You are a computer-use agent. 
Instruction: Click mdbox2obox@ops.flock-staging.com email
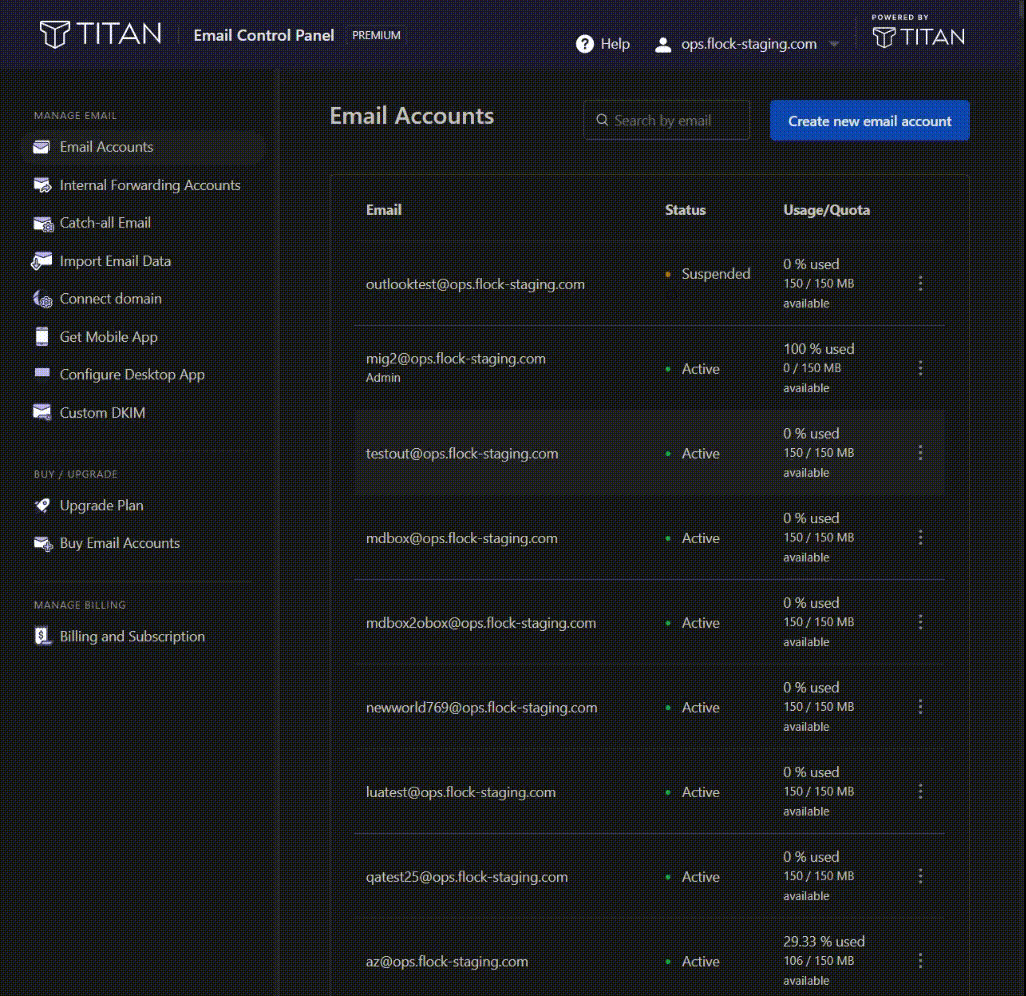tap(481, 622)
